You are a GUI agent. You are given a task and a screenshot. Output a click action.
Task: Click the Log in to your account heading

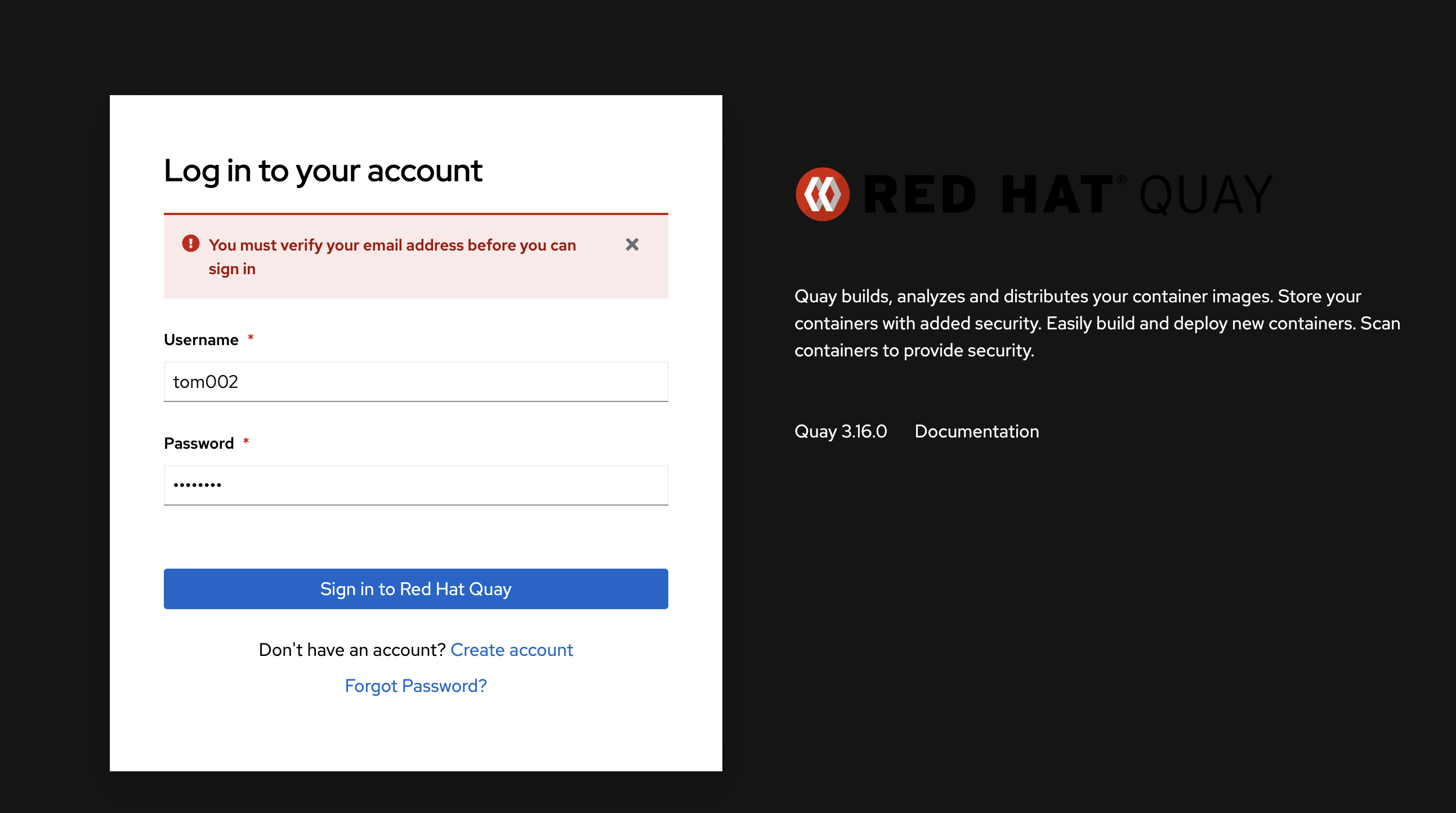[x=323, y=171]
